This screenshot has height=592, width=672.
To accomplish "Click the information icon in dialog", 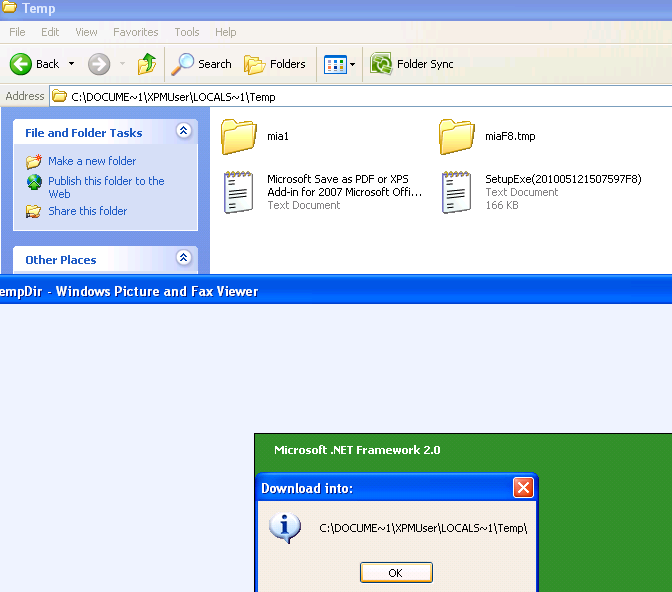I will [285, 528].
